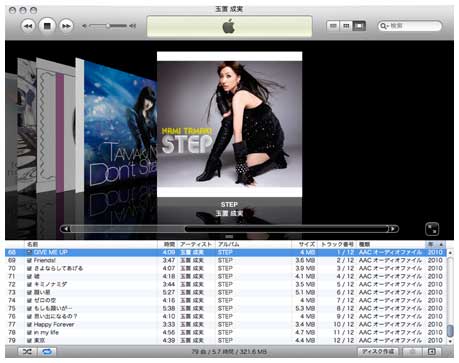Open the search magnifier options

point(384,26)
